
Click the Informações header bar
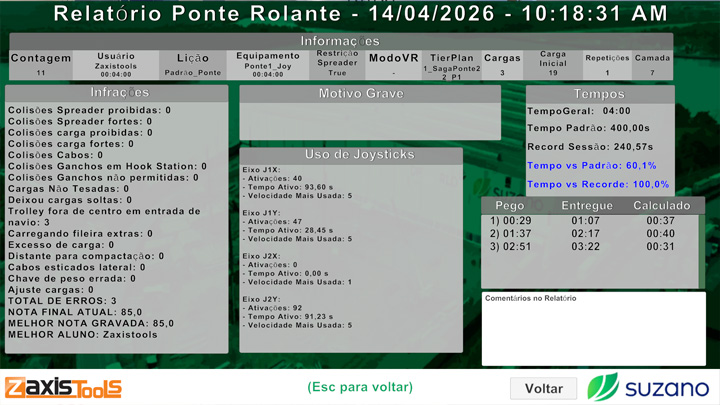click(x=341, y=41)
